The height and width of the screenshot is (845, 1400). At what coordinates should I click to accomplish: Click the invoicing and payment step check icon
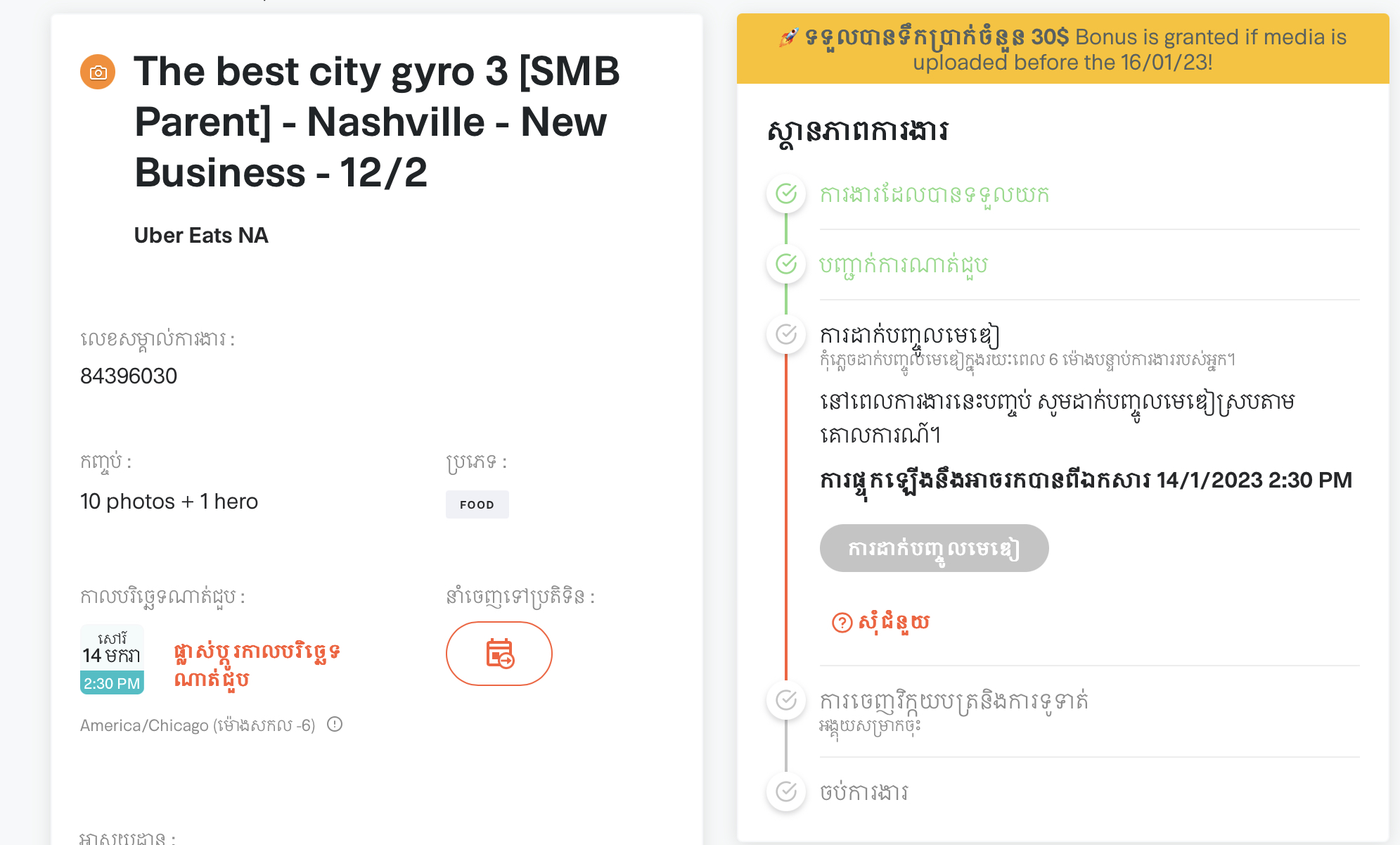coord(786,700)
